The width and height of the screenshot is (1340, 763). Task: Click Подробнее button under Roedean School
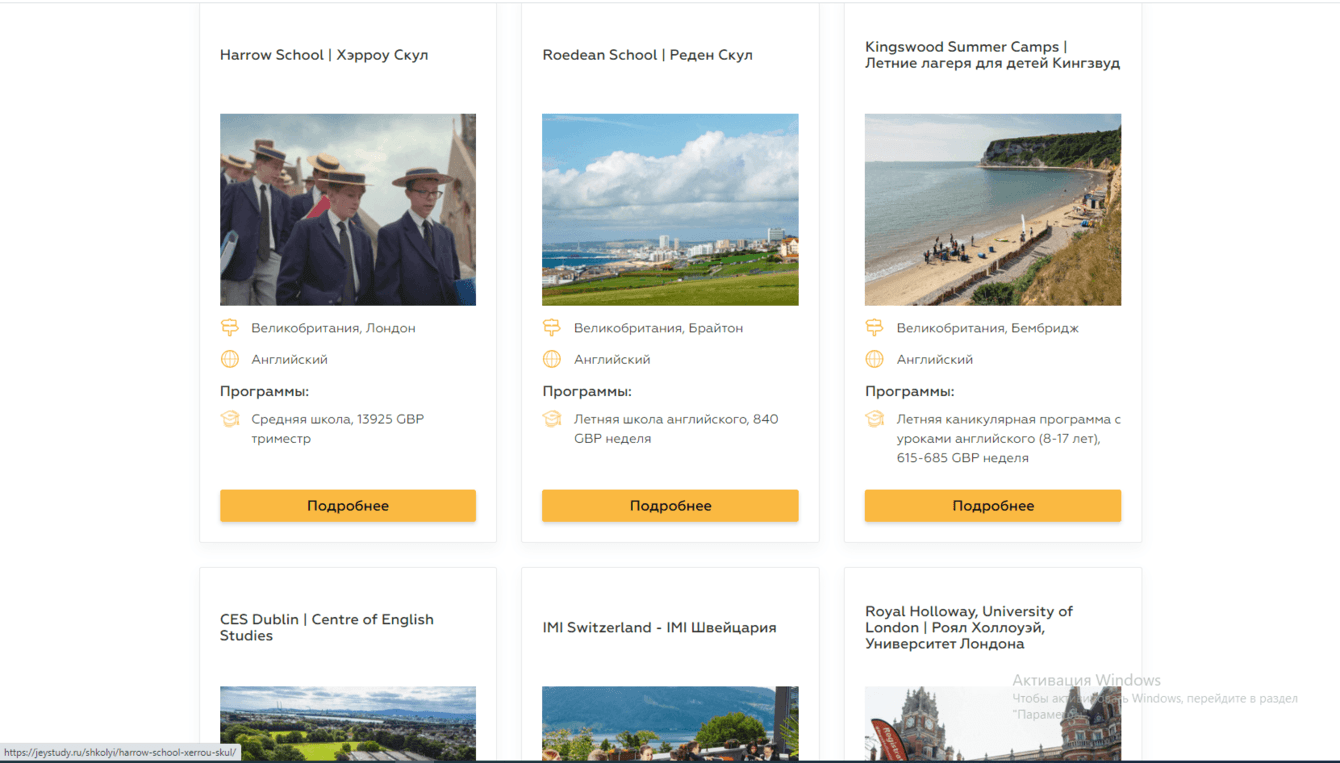pyautogui.click(x=670, y=506)
